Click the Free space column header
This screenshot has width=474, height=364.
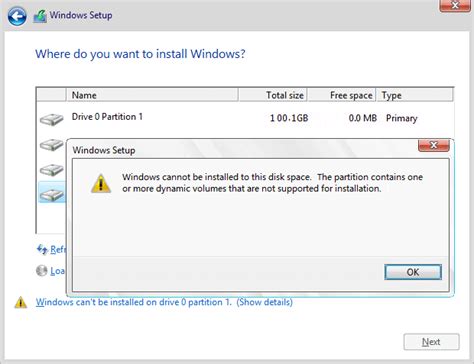point(342,95)
